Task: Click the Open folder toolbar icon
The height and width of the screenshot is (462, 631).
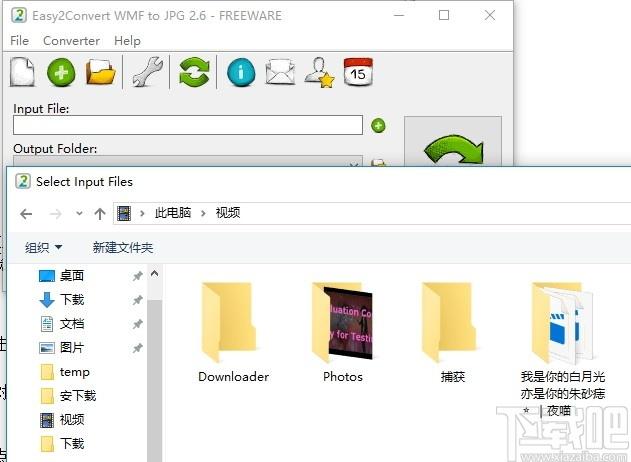Action: [x=101, y=73]
